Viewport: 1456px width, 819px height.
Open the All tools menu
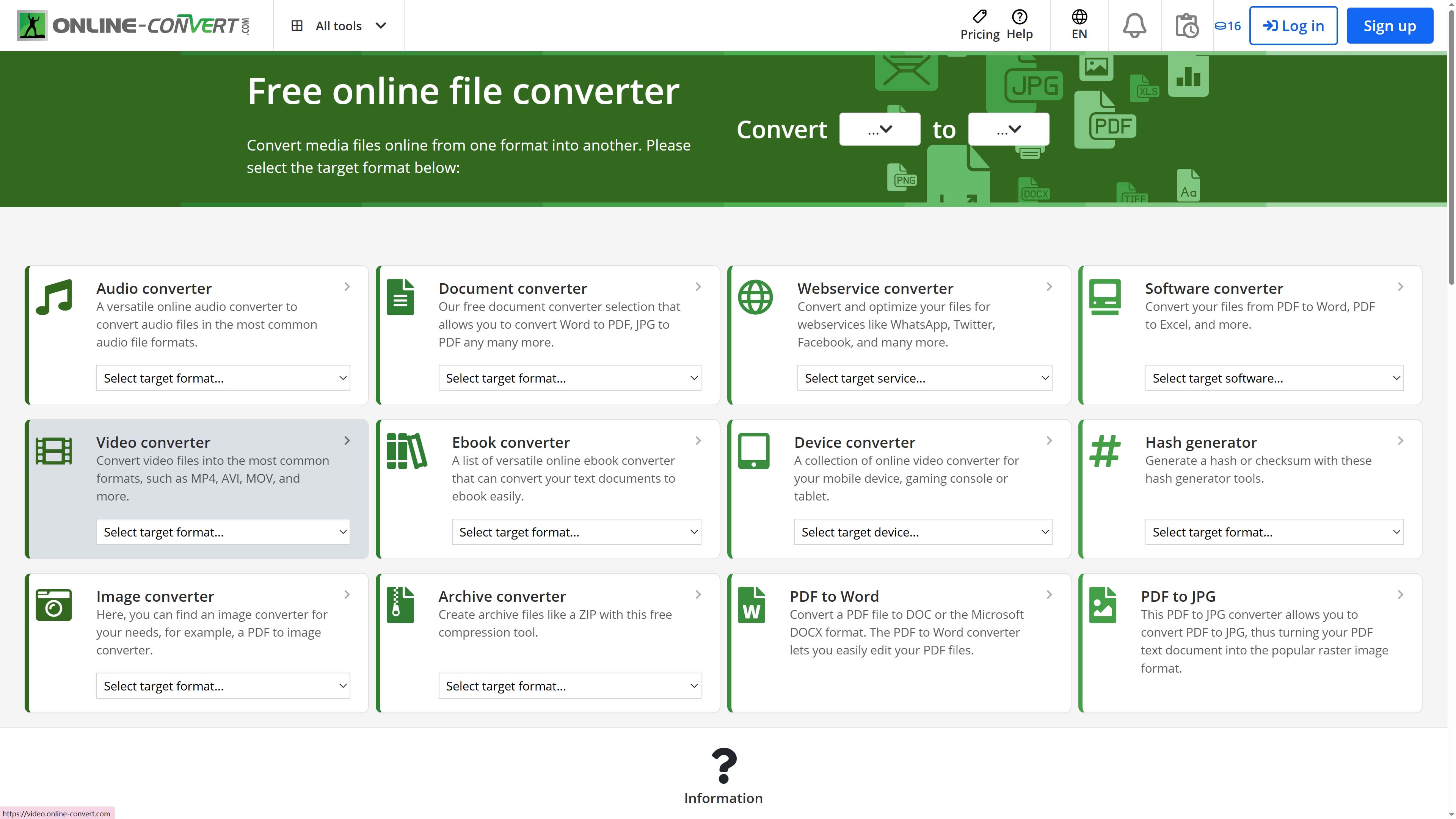click(x=339, y=25)
